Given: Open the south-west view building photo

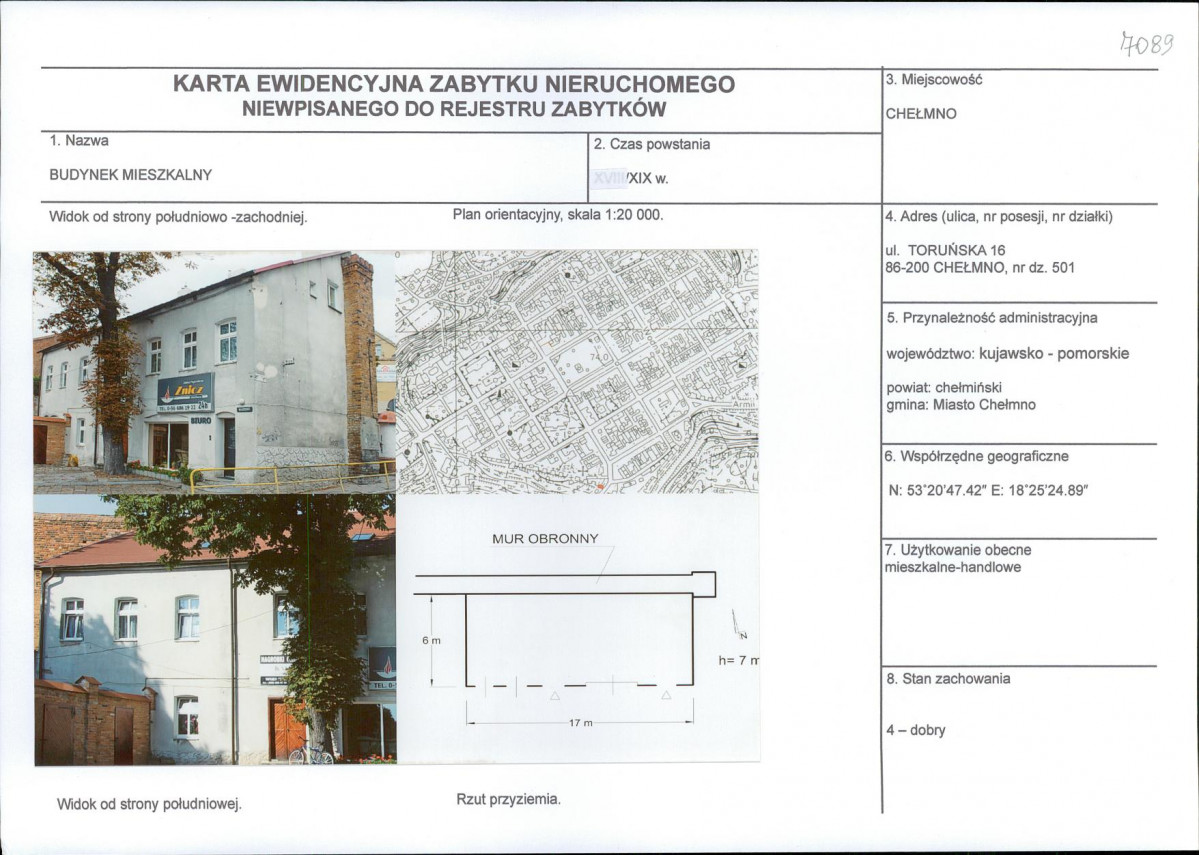Looking at the screenshot, I should coord(214,371).
